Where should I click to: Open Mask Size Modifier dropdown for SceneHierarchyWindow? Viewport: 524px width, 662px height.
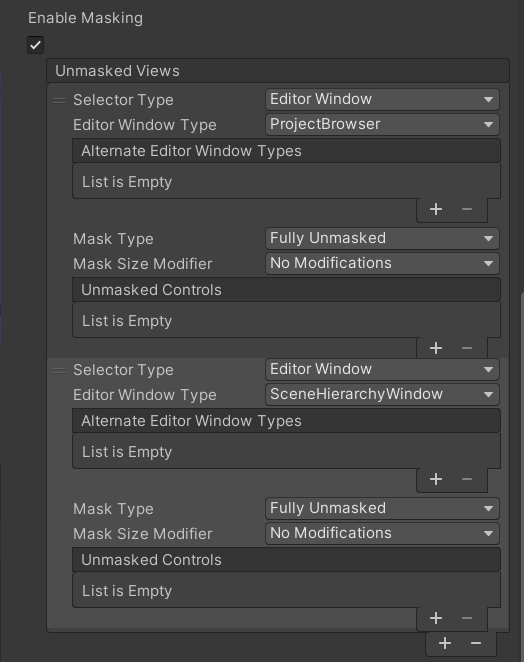pyautogui.click(x=382, y=533)
